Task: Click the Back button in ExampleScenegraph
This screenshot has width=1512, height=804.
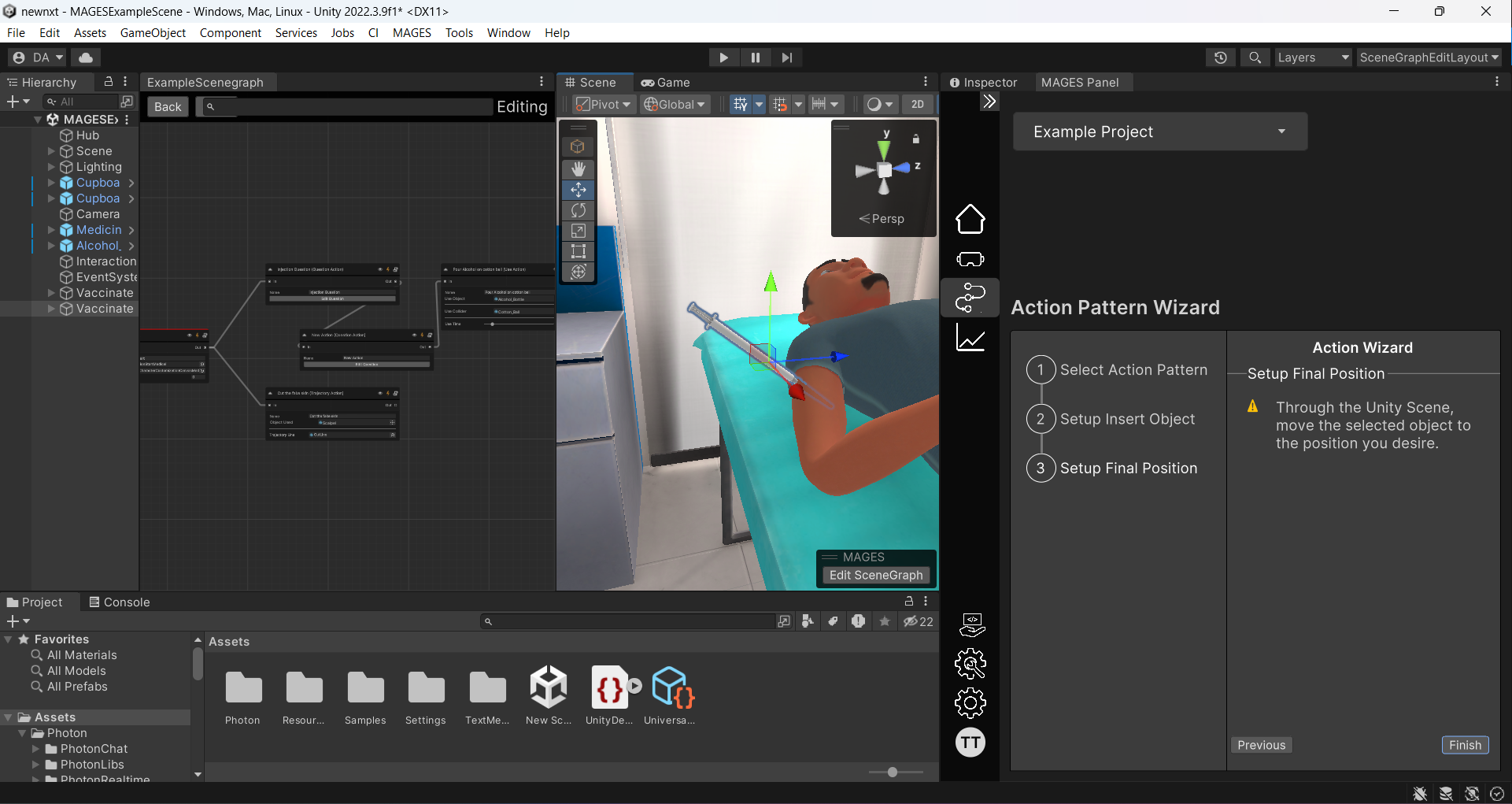Action: click(168, 107)
